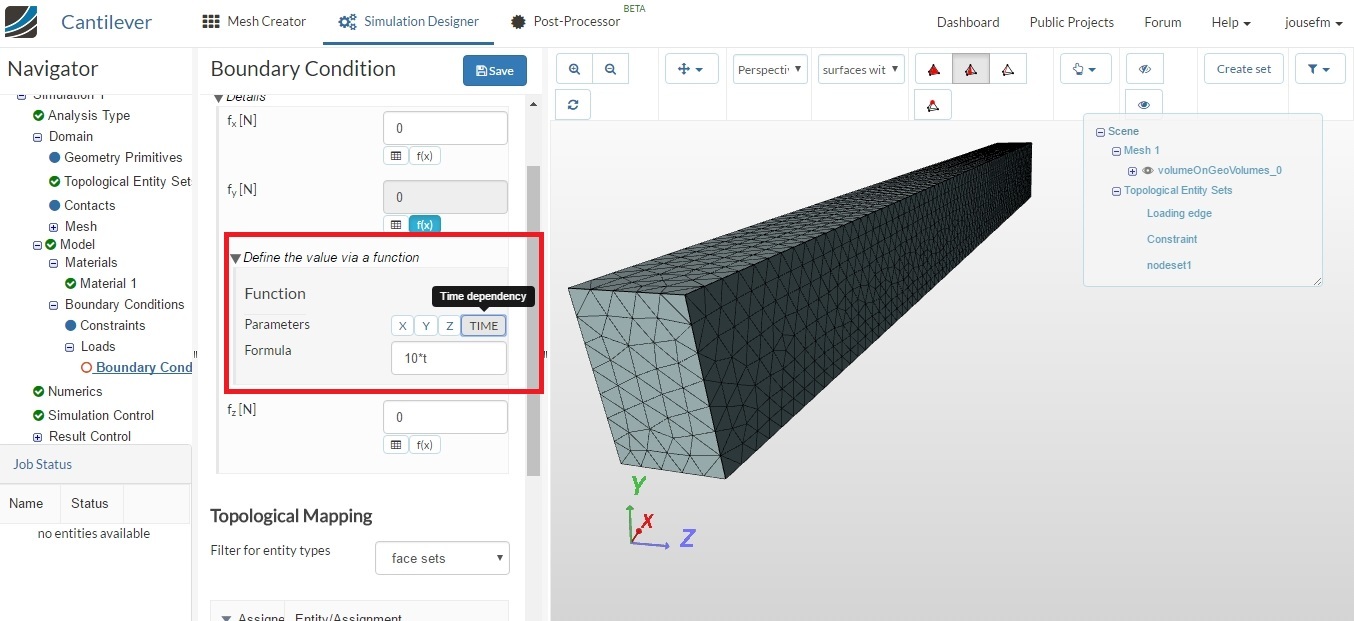Viewport: 1354px width, 621px height.
Task: Switch to the Simulation Designer tab
Action: pos(408,21)
